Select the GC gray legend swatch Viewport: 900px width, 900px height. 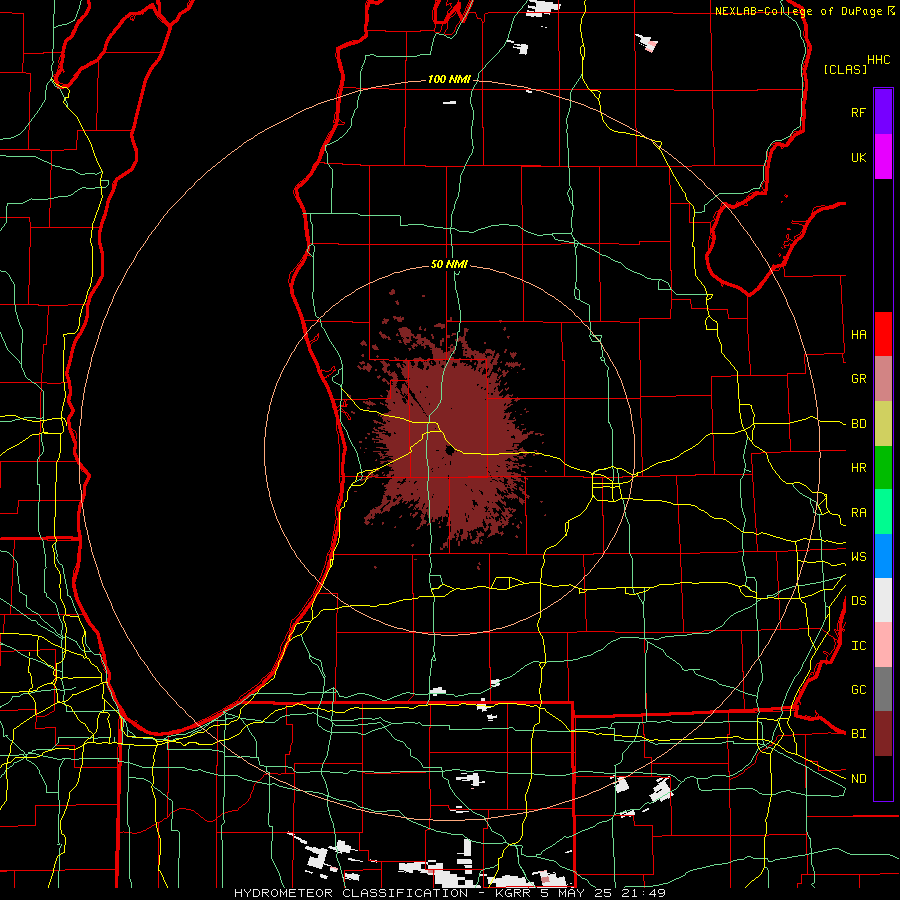coord(883,689)
